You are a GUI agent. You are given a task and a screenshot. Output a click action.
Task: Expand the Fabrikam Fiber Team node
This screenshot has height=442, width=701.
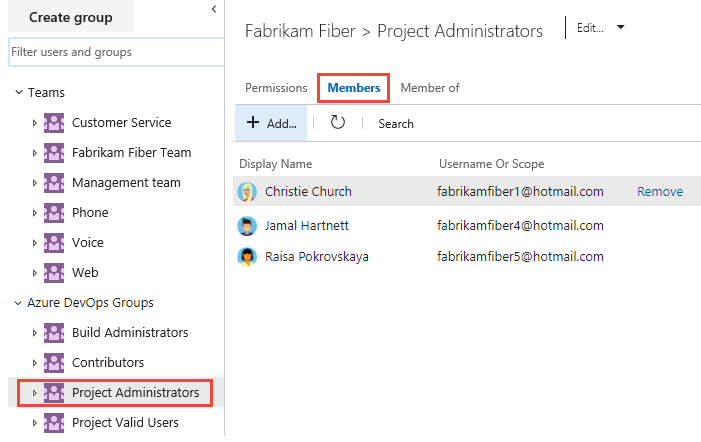click(x=34, y=153)
